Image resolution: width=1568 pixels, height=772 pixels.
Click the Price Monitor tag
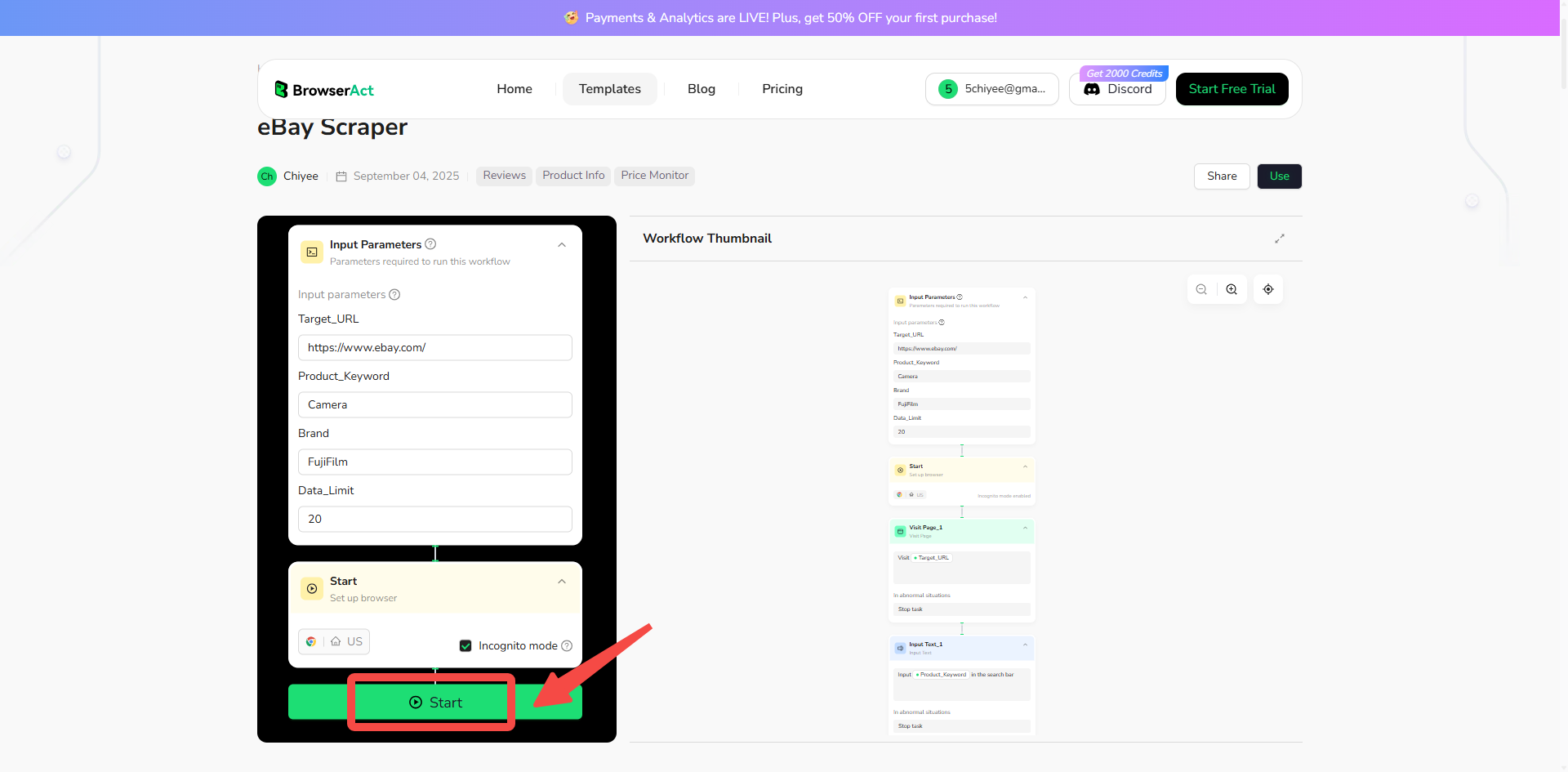655,176
